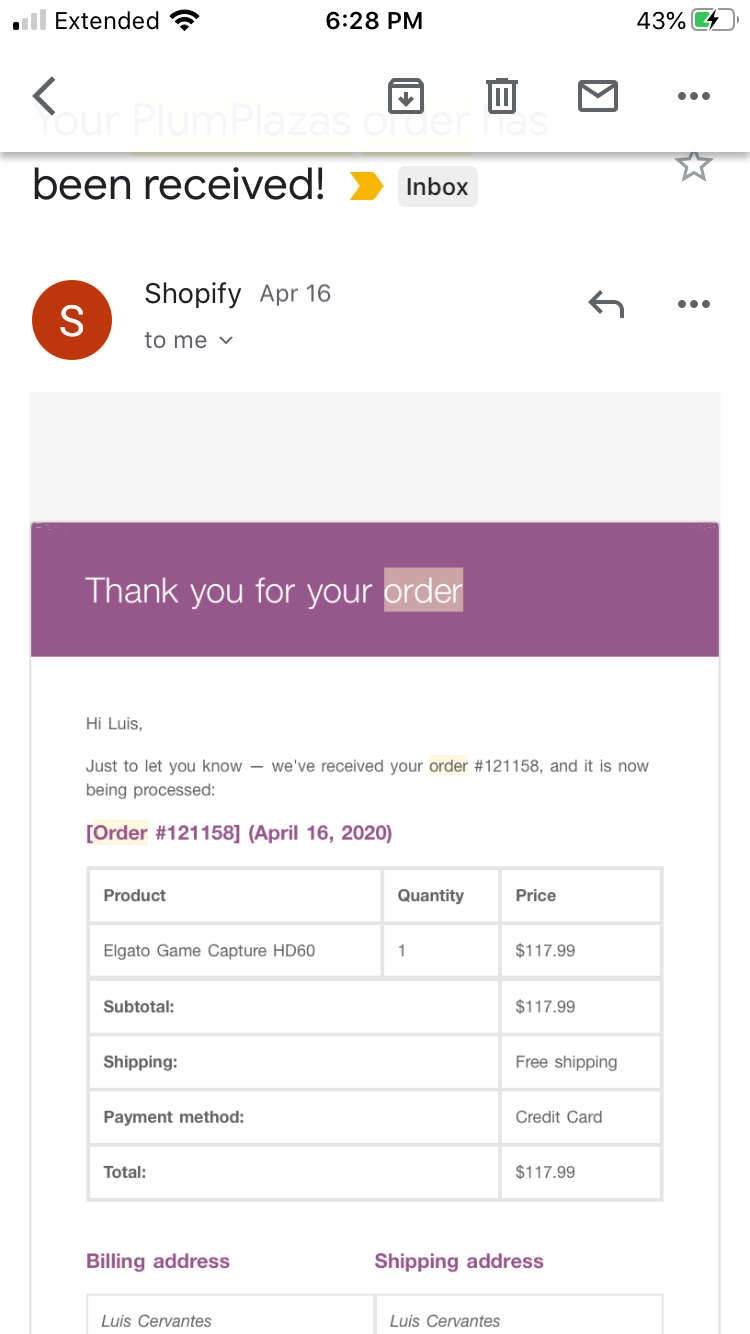Image resolution: width=750 pixels, height=1334 pixels.
Task: Tap the yellow importance marker arrow
Action: tap(366, 186)
